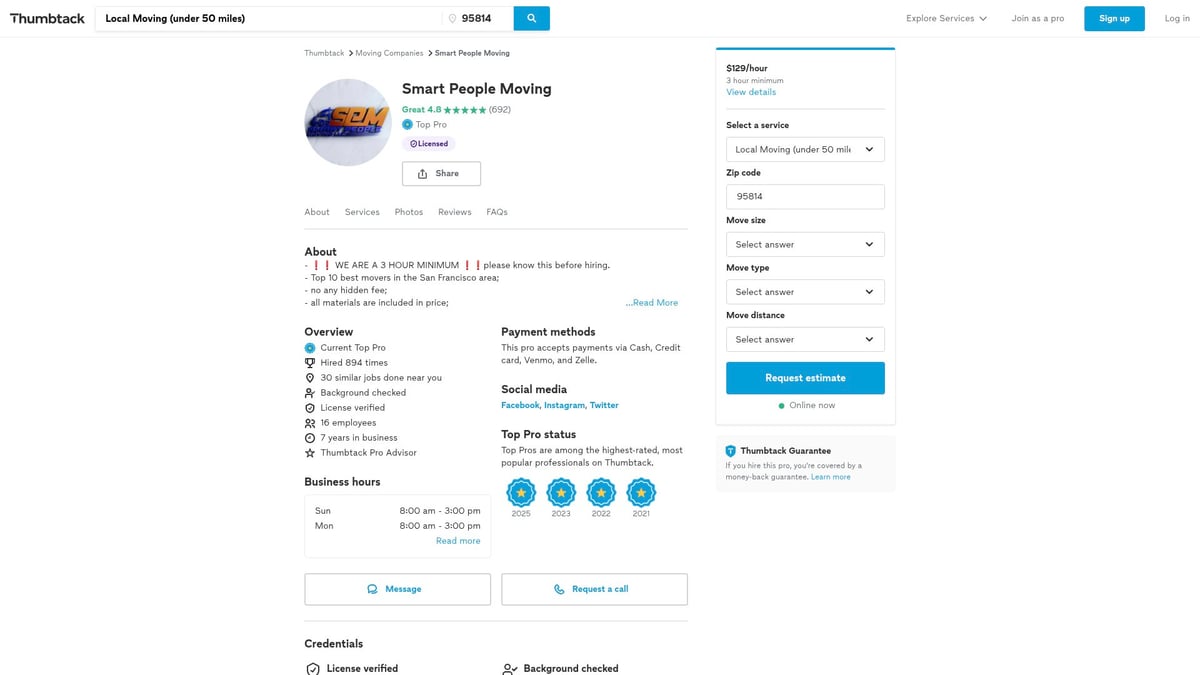The image size is (1200, 675).
Task: Open the Facebook social media link
Action: 520,405
